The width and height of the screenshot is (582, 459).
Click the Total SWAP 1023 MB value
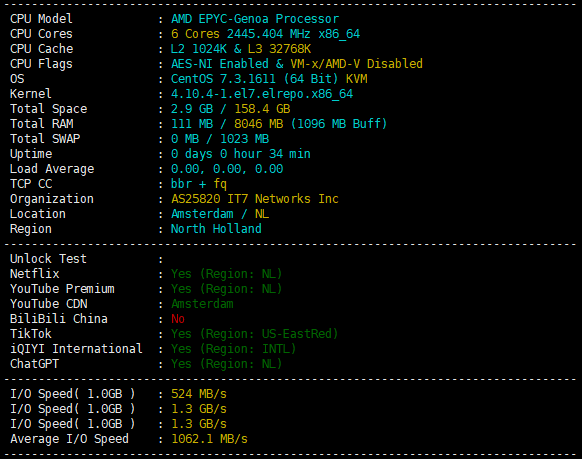(x=245, y=139)
